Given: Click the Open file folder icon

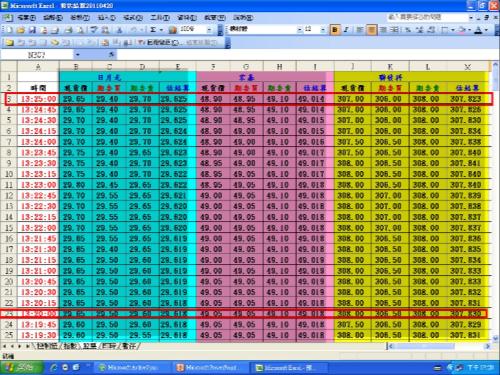Looking at the screenshot, I should pyautogui.click(x=21, y=30).
